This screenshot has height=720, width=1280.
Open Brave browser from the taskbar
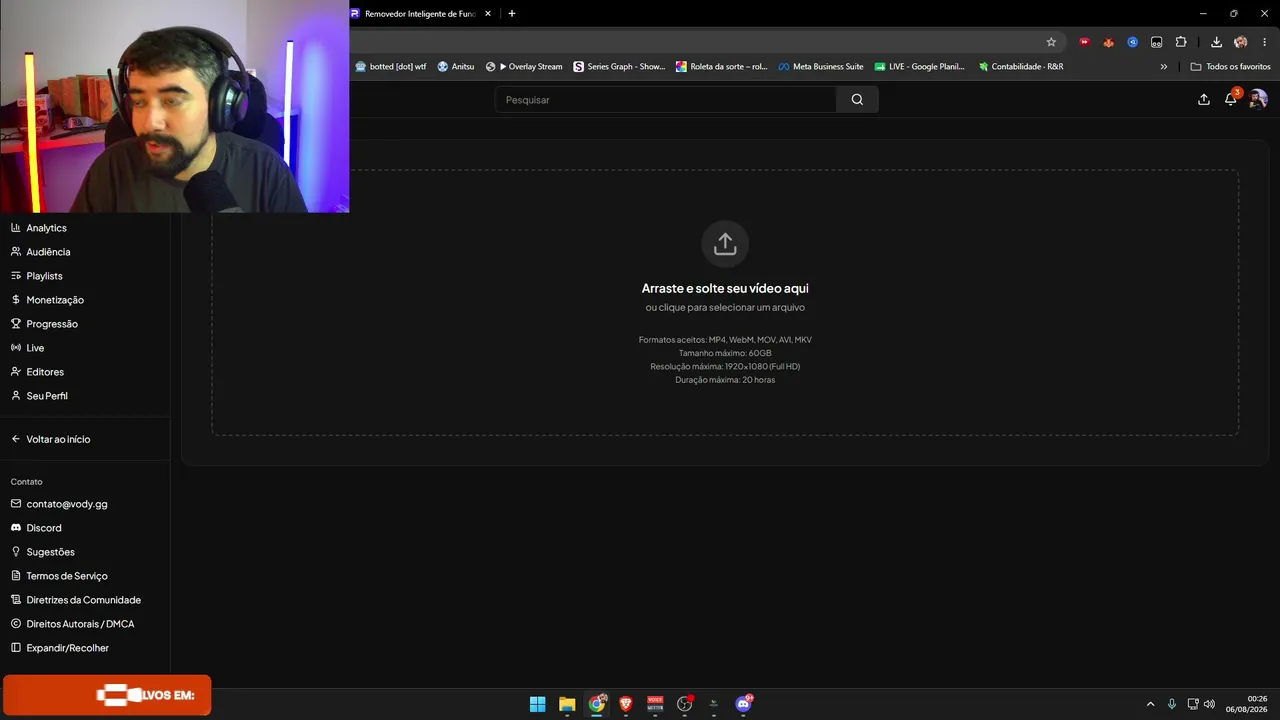point(626,704)
